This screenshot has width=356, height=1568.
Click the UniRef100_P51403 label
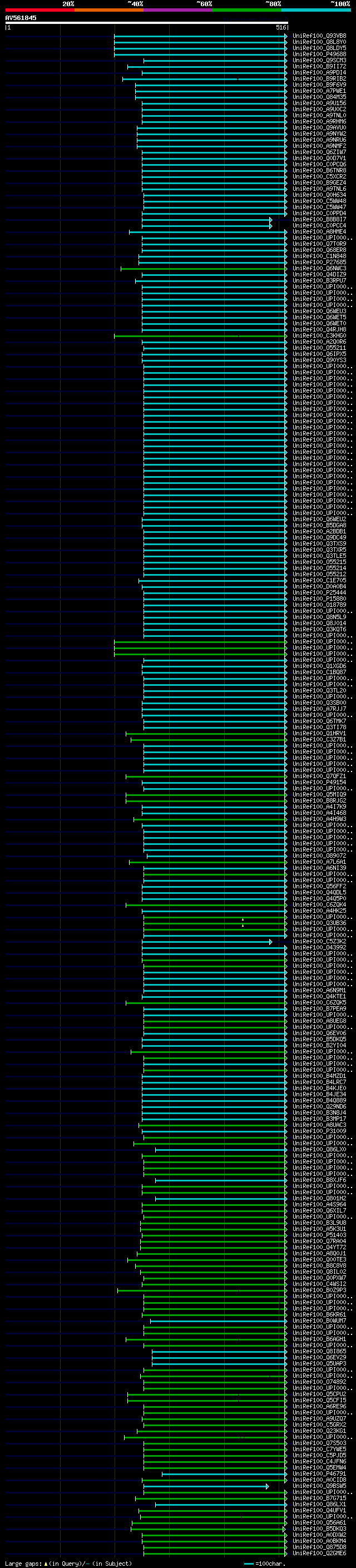(319, 1235)
